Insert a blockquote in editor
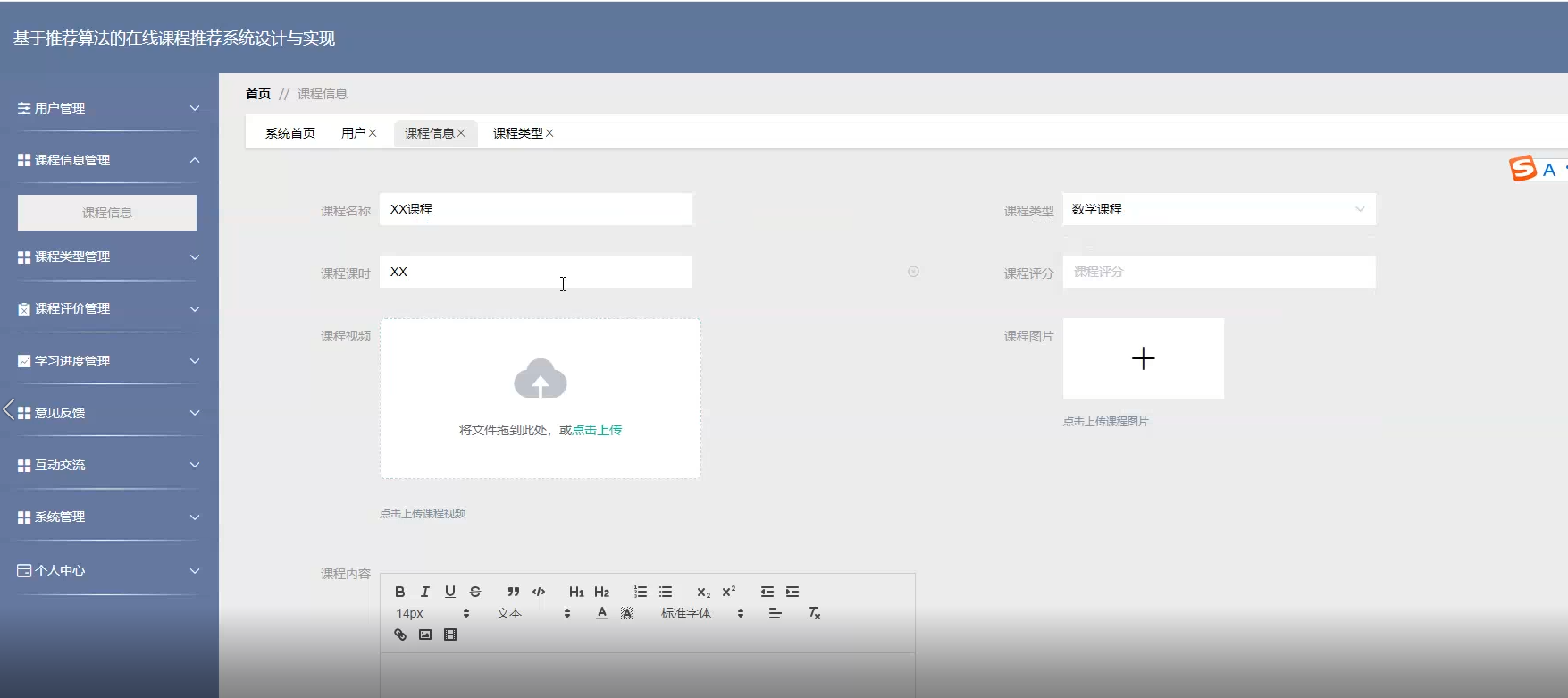This screenshot has height=698, width=1568. [513, 592]
